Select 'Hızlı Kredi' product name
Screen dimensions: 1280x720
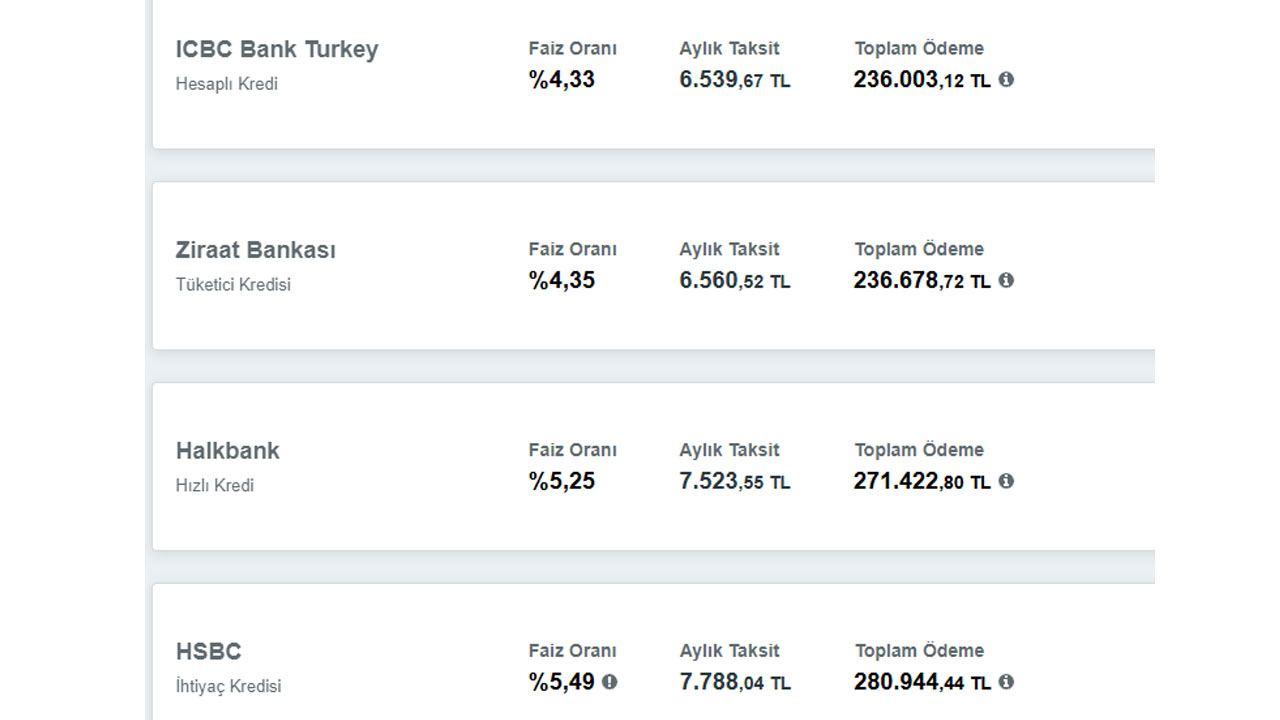[215, 486]
